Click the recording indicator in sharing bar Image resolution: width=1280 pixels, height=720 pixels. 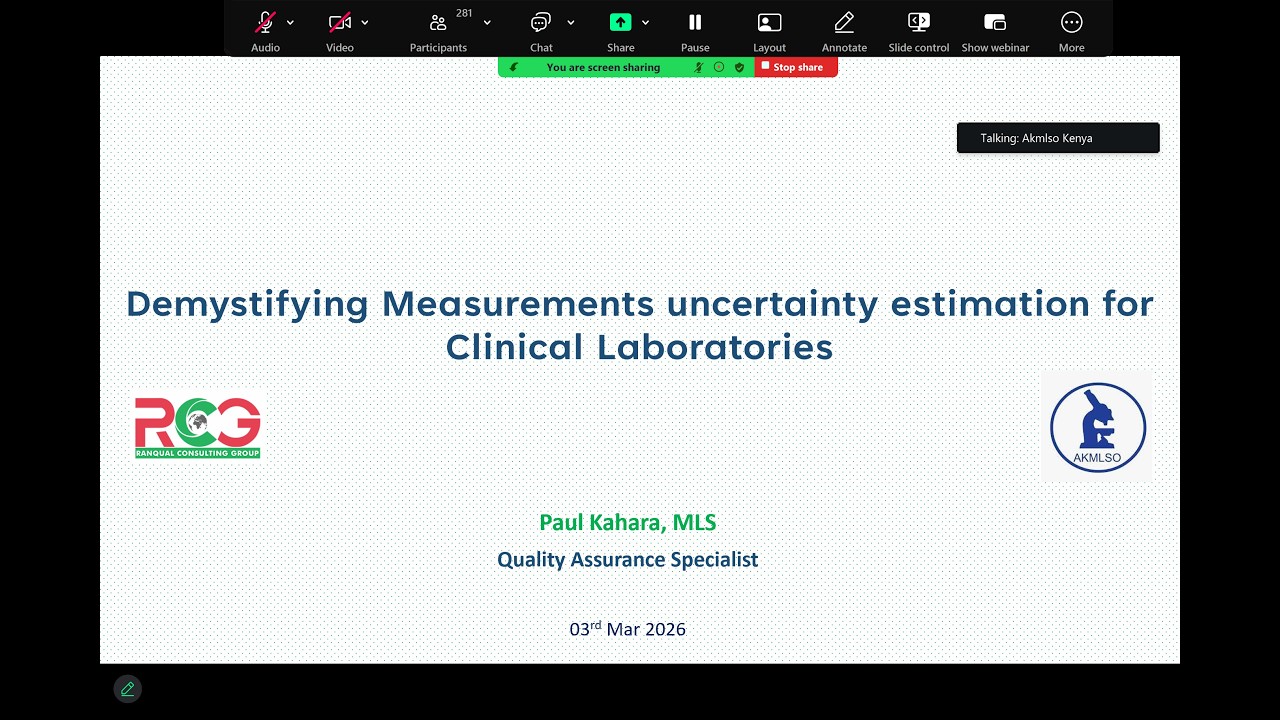click(x=719, y=67)
